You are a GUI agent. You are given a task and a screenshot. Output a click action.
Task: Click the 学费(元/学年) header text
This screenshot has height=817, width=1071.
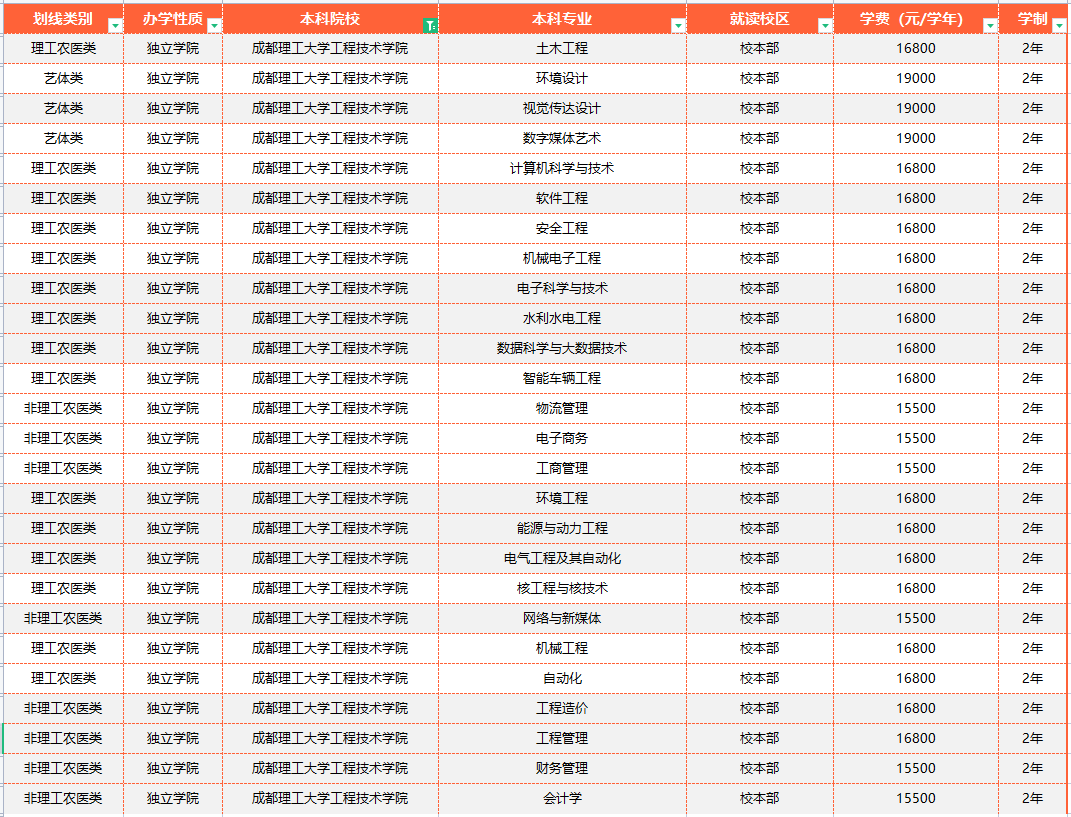pos(912,19)
